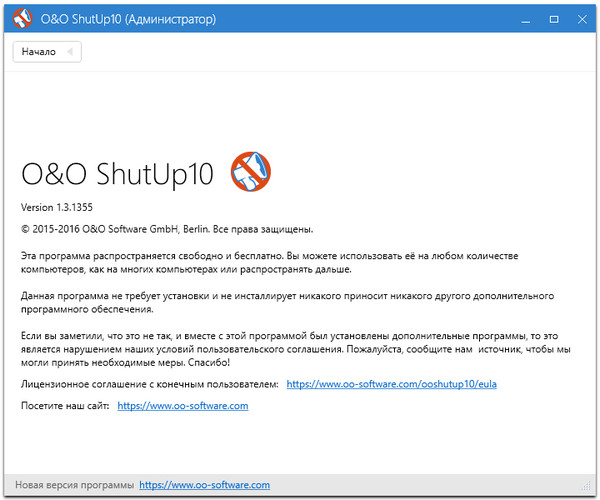The width and height of the screenshot is (600, 500).
Task: Click the large ShutUp10 logo beside the heading
Action: pyautogui.click(x=249, y=172)
